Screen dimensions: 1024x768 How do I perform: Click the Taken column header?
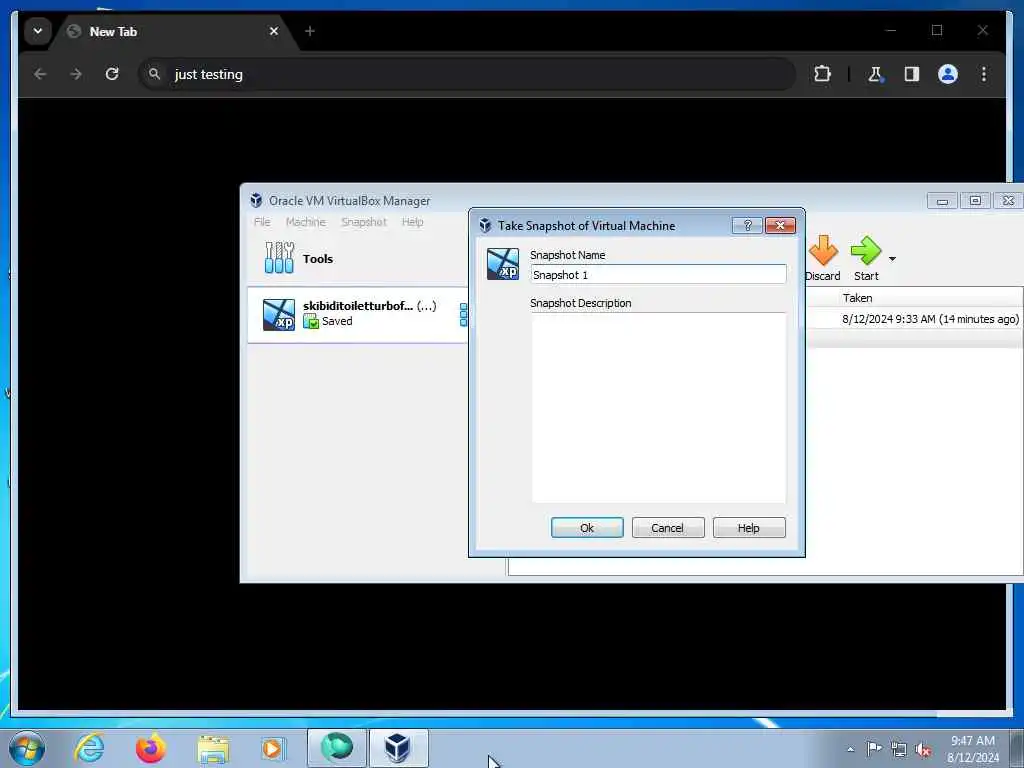pos(857,298)
